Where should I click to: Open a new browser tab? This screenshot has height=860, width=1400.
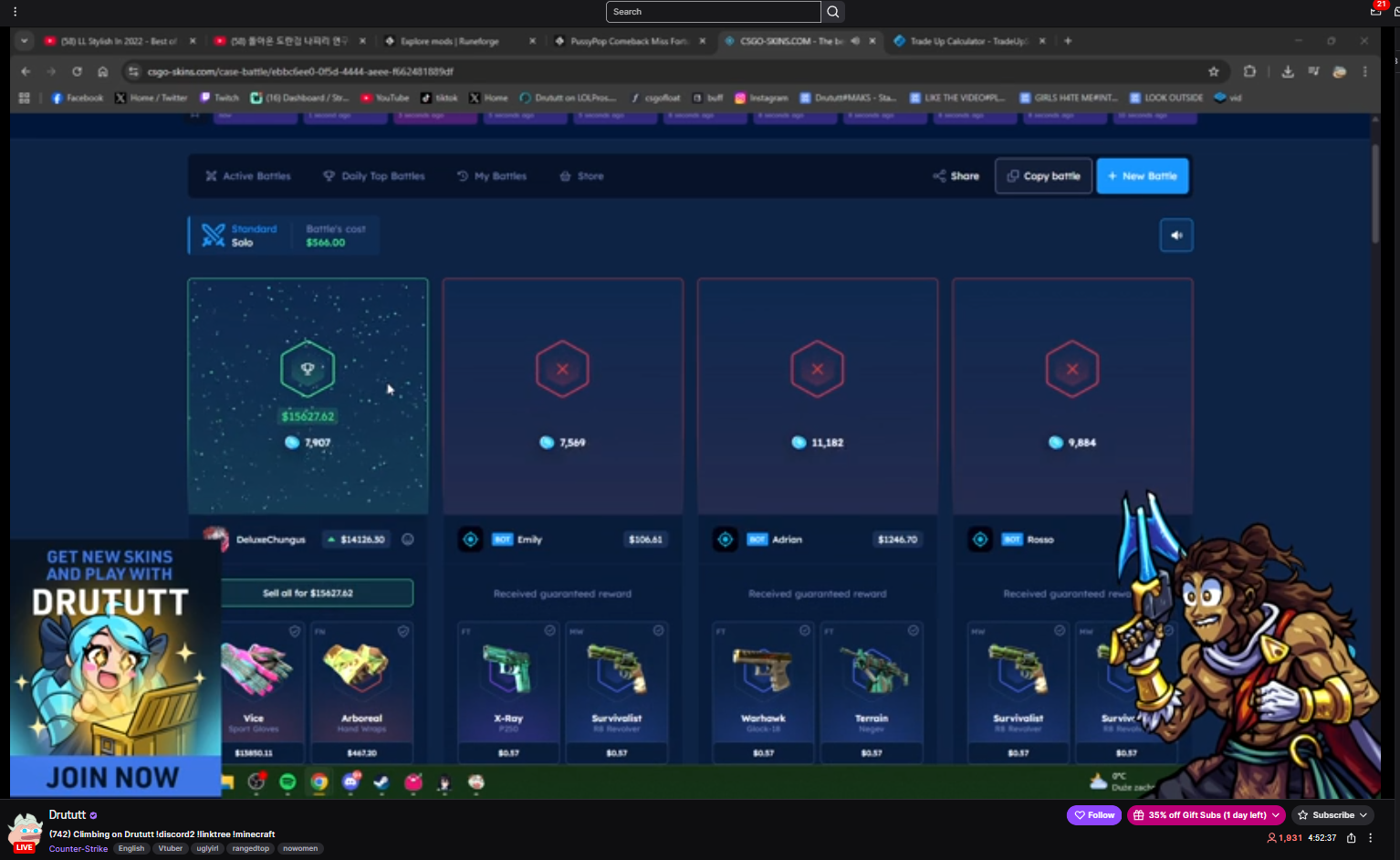point(1068,41)
